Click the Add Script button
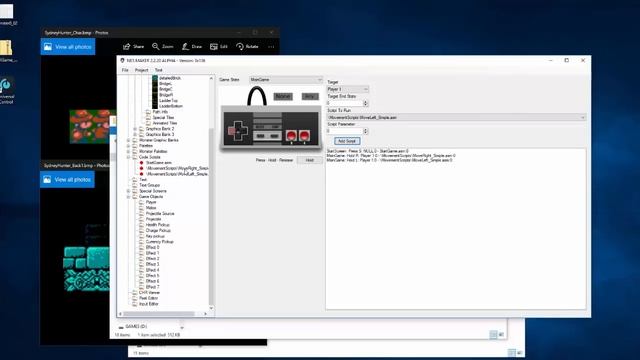Image resolution: width=640 pixels, height=360 pixels. pyautogui.click(x=347, y=141)
